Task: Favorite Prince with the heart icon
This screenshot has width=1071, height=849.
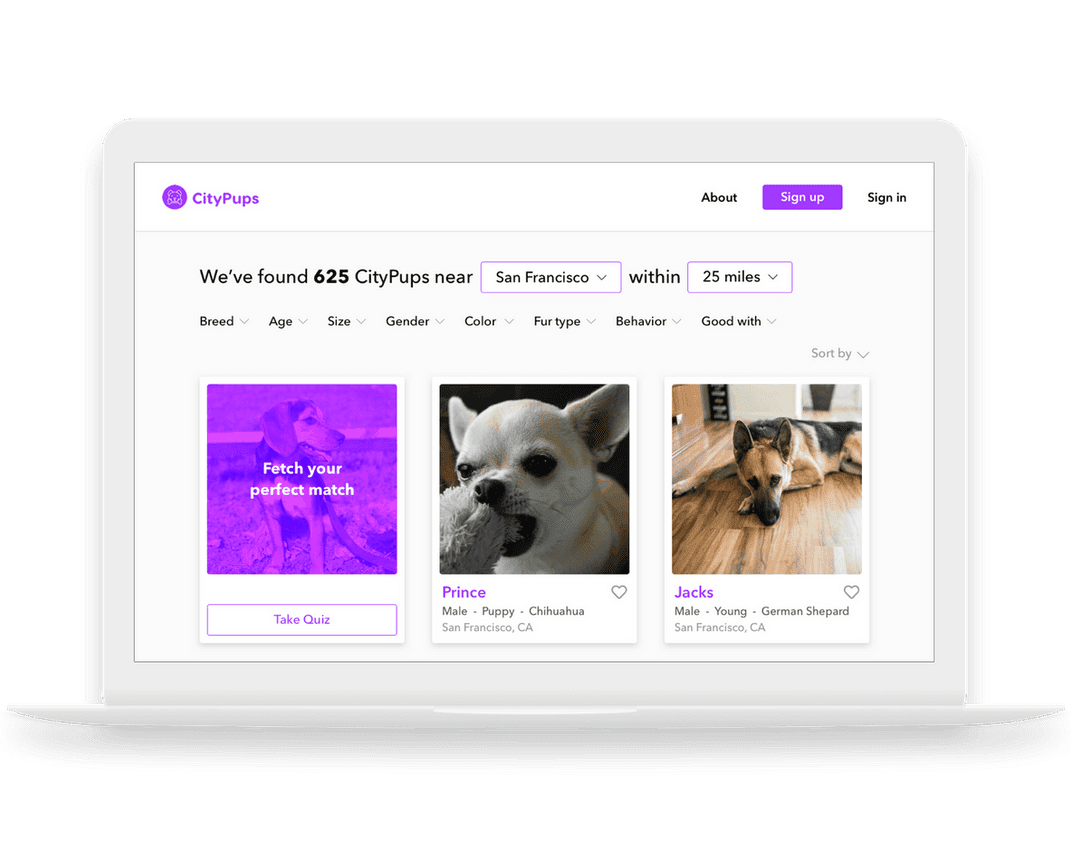Action: [x=619, y=592]
